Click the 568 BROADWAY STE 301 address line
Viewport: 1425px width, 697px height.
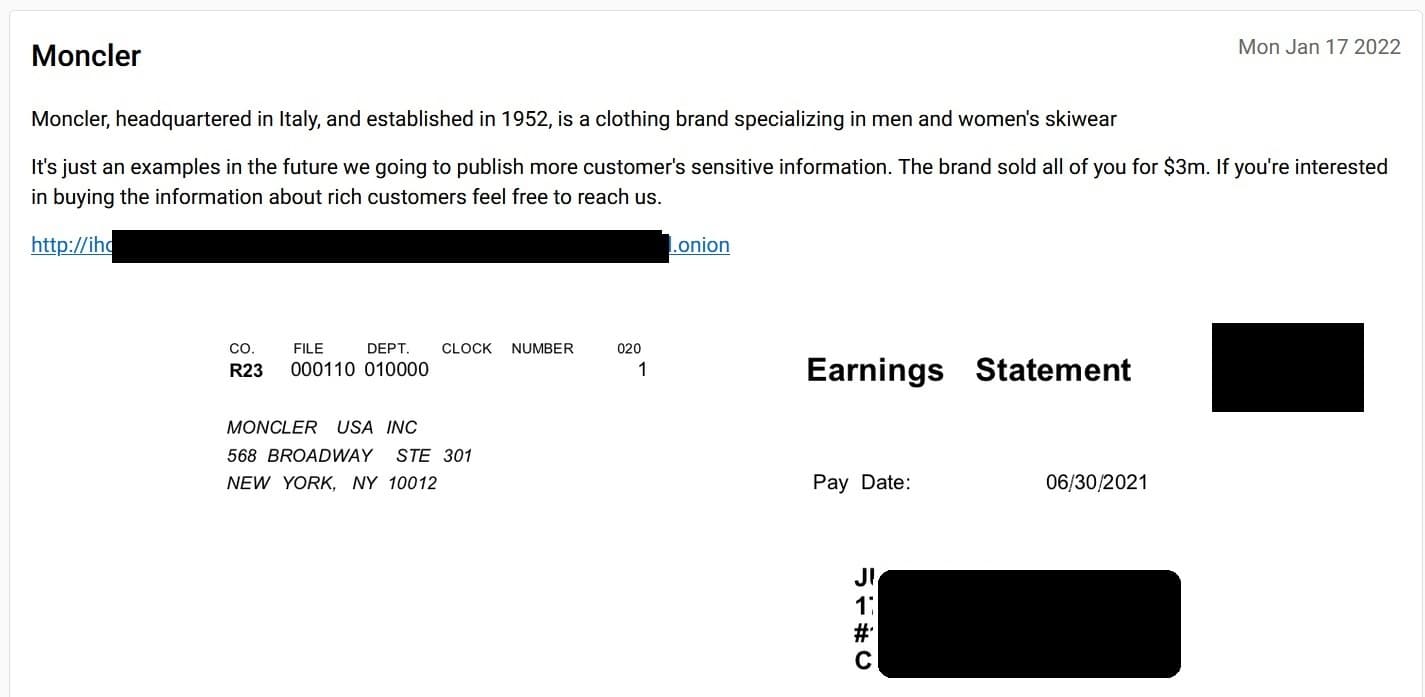[x=349, y=455]
